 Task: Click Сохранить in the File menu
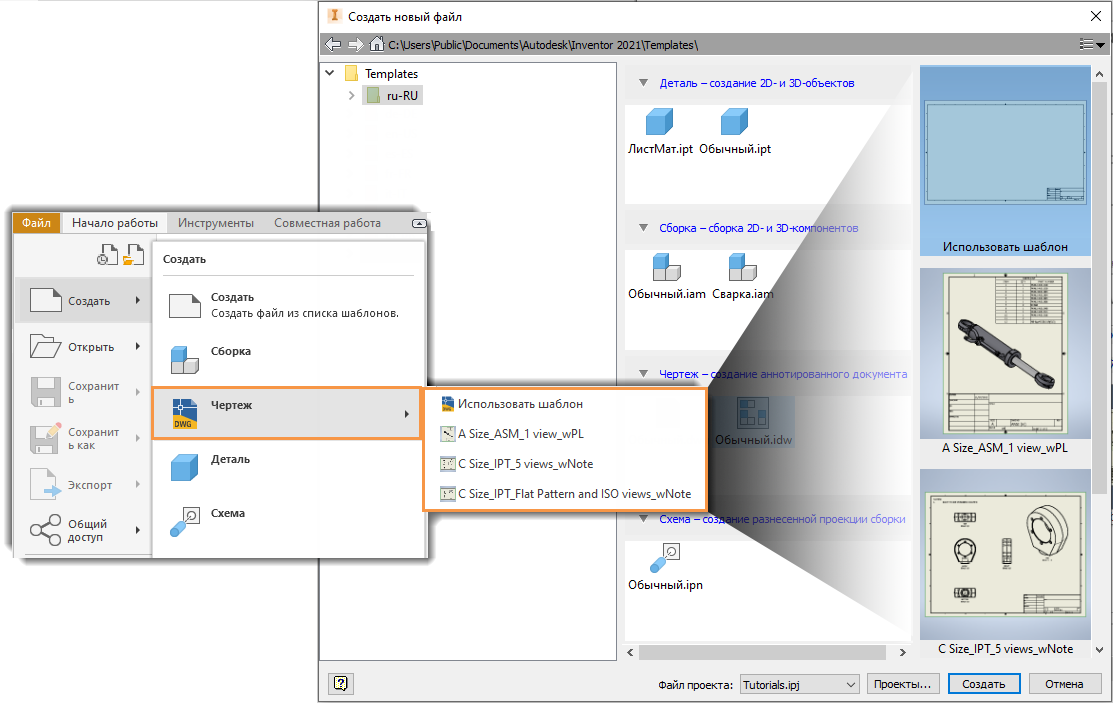(84, 392)
